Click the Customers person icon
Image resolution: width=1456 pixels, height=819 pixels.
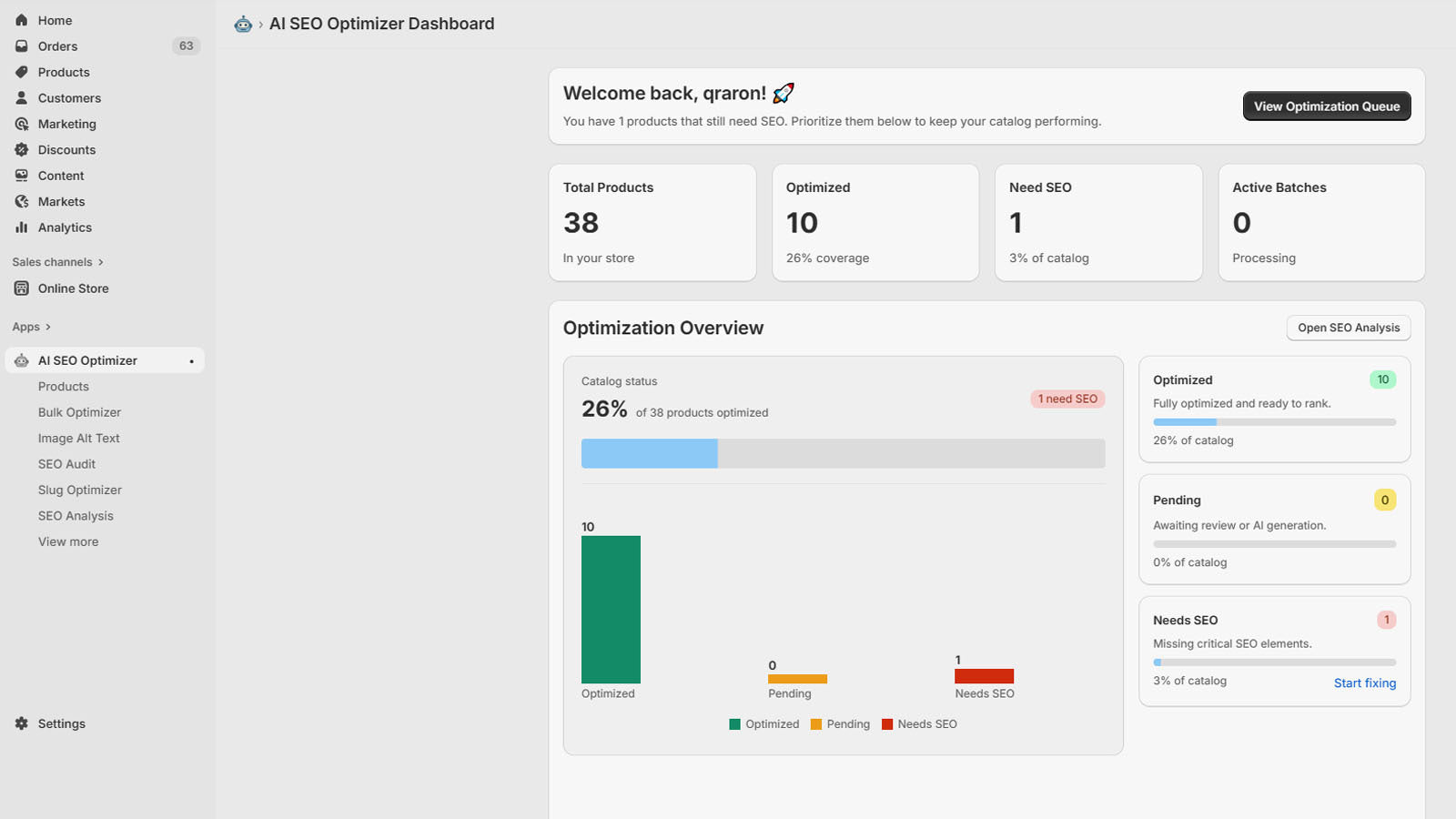pyautogui.click(x=22, y=98)
